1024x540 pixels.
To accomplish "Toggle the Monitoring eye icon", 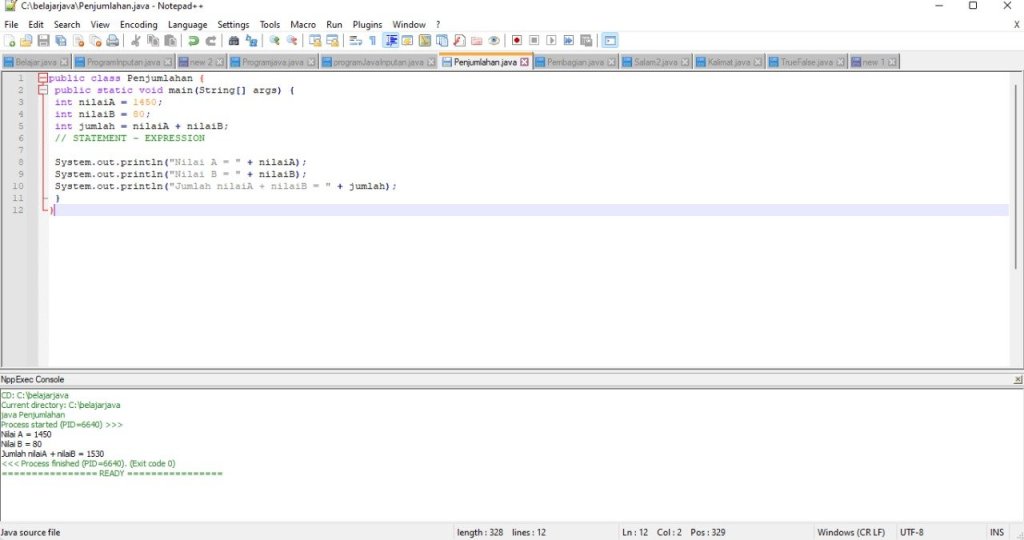I will coord(494,41).
